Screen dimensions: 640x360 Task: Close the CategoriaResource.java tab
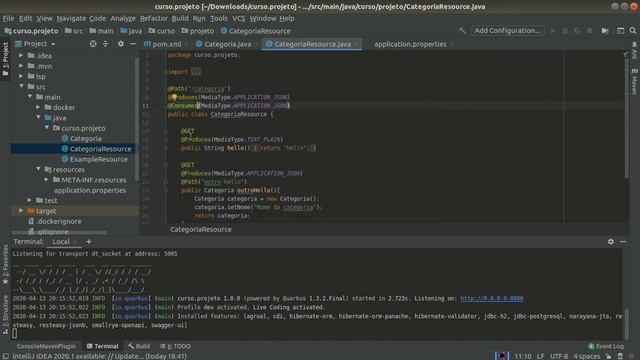pyautogui.click(x=356, y=44)
